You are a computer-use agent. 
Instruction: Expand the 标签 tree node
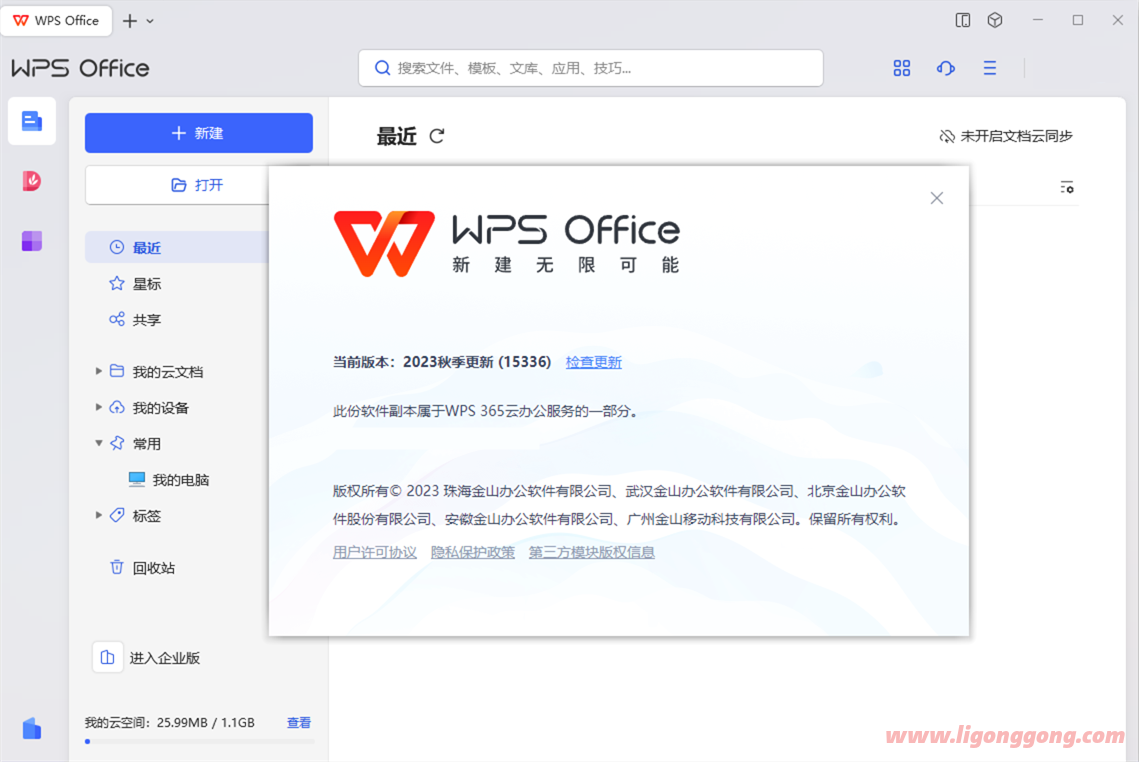(98, 515)
